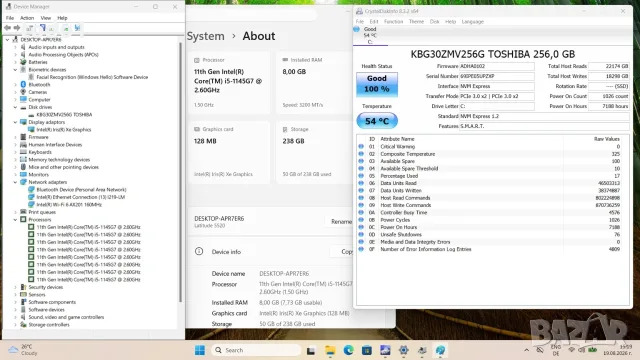The width and height of the screenshot is (640, 360).
Task: Open the Windows Start menu
Action: 200,350
